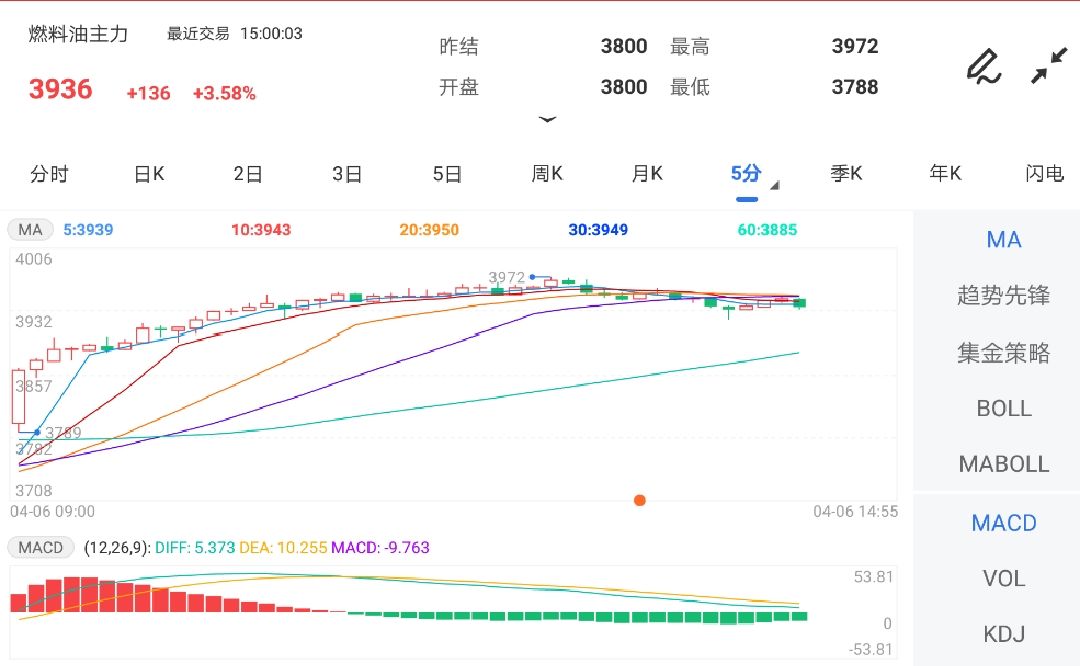Toggle the KDJ sub-chart indicator

point(1003,634)
